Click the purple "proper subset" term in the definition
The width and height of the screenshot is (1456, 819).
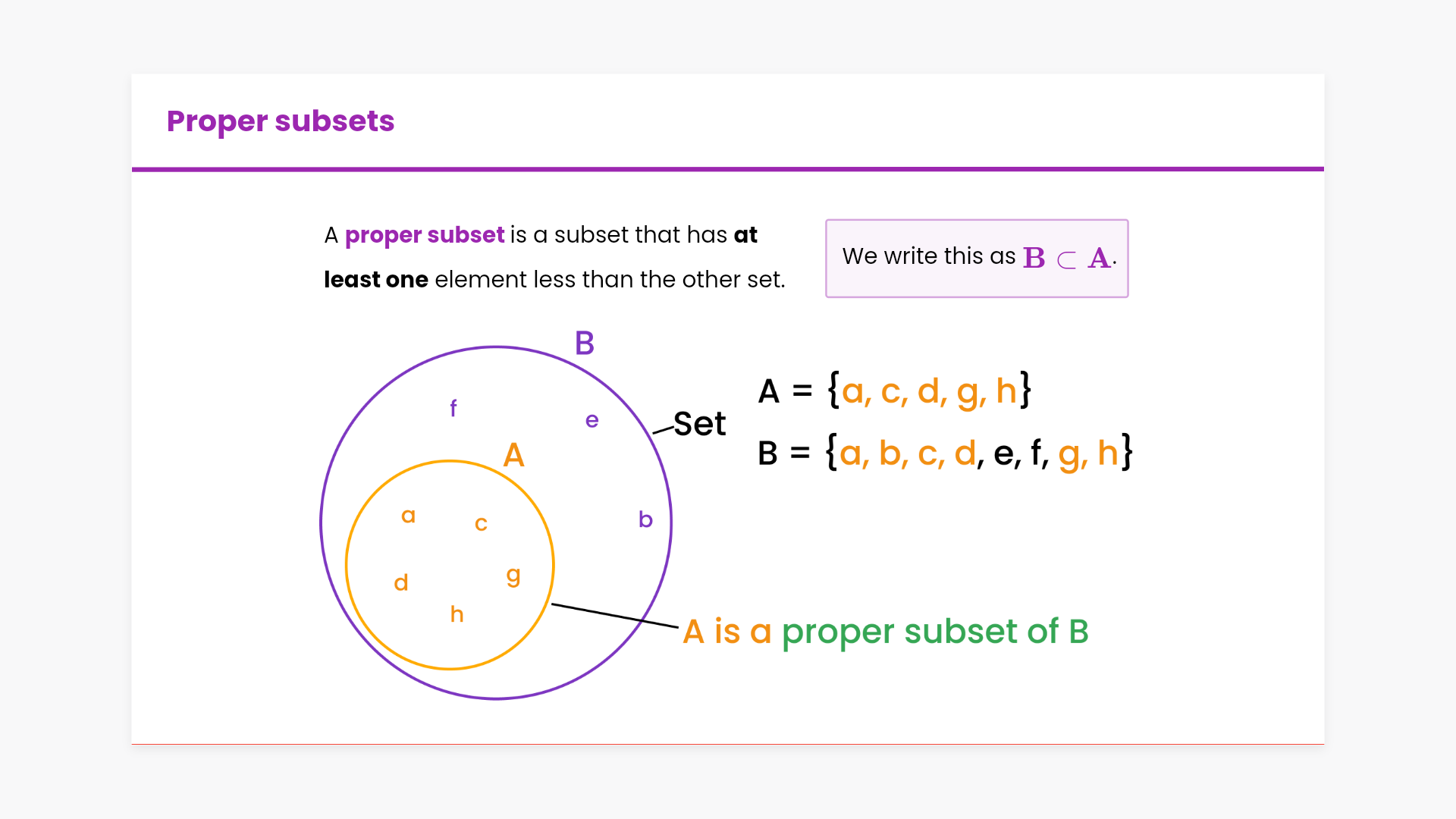click(424, 235)
